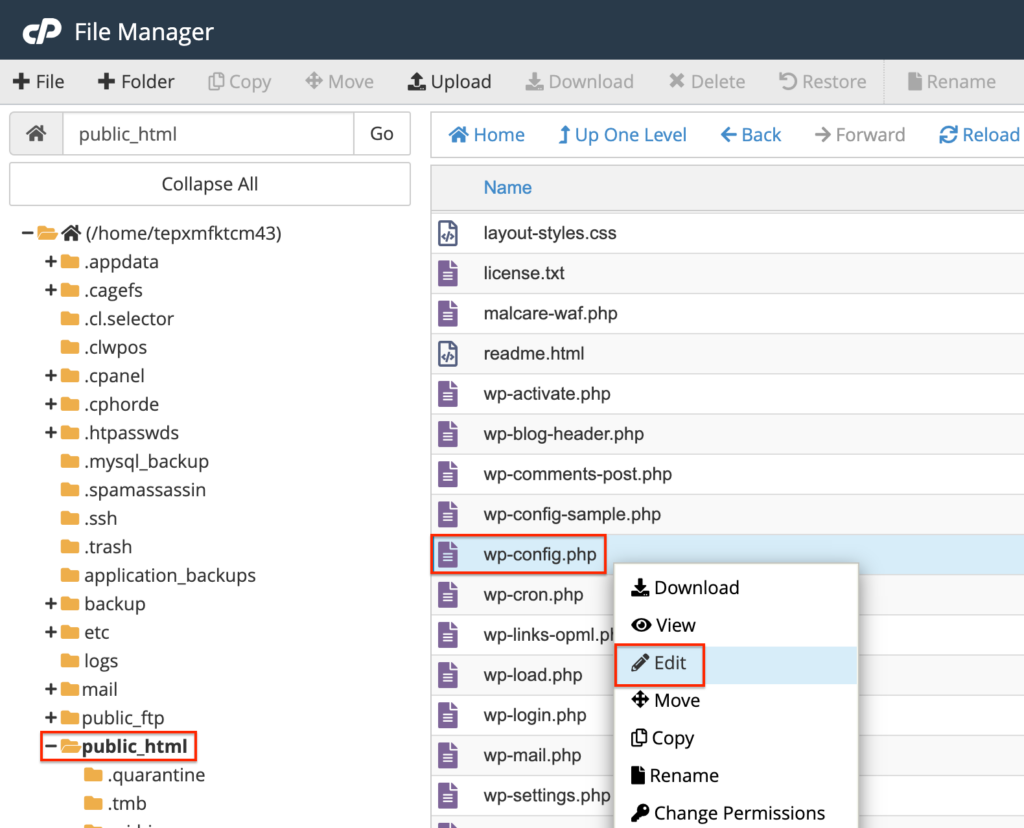Create a new file with + File
Image resolution: width=1024 pixels, height=828 pixels.
point(39,82)
